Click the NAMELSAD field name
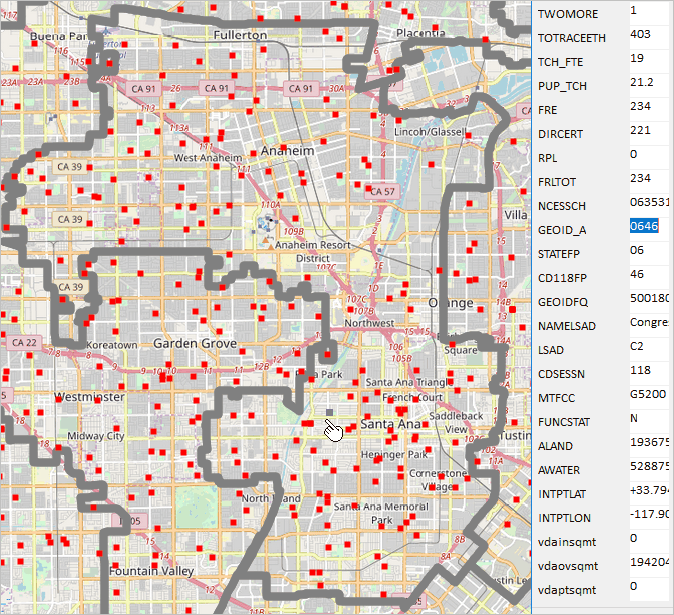 pos(567,326)
